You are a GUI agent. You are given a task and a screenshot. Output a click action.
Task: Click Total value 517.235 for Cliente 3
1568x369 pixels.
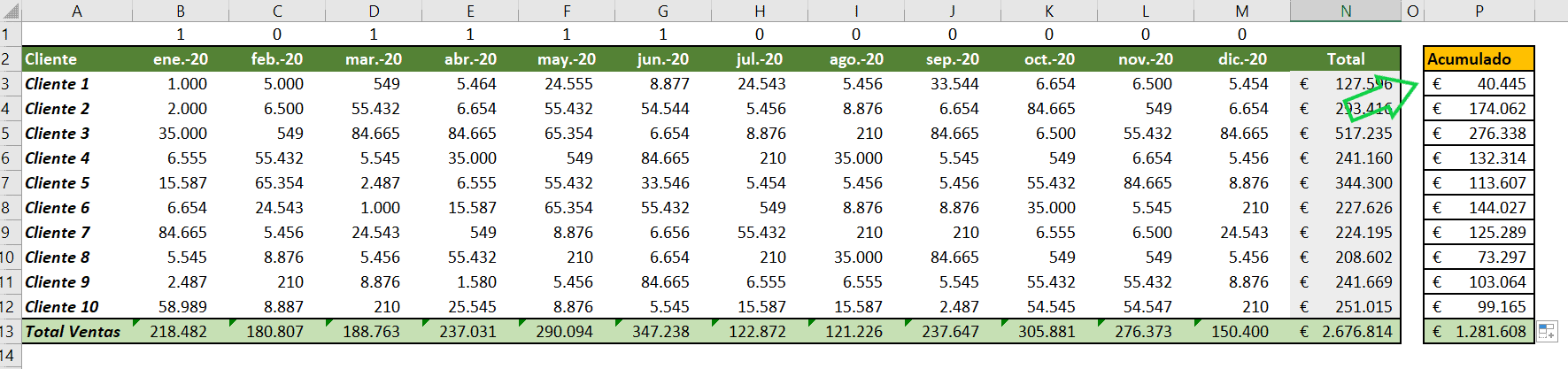point(1346,134)
